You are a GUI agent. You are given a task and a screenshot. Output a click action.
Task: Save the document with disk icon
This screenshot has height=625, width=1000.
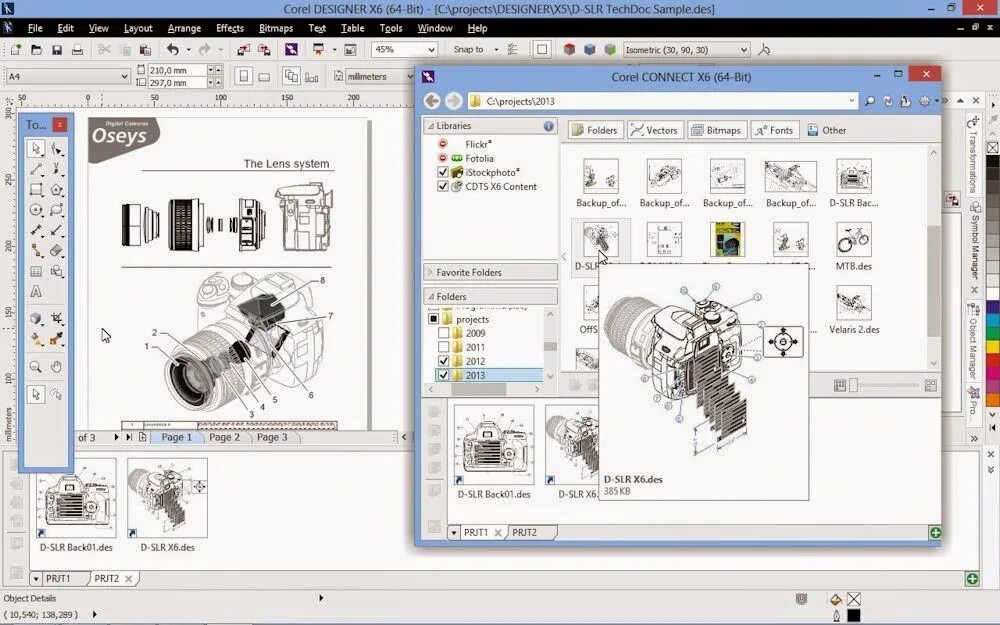(x=57, y=49)
